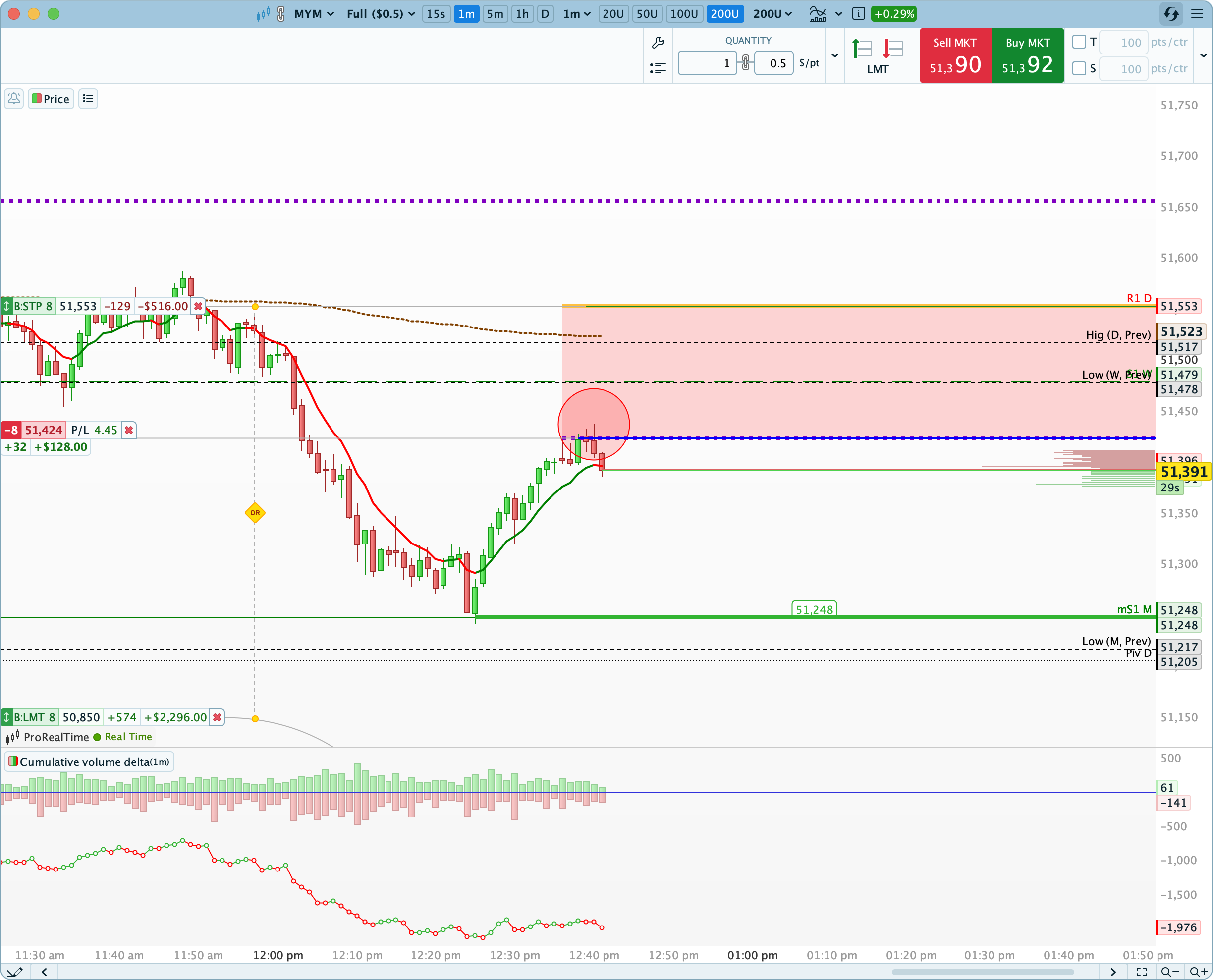The image size is (1213, 980).
Task: Click the instrument info icon
Action: [x=859, y=14]
